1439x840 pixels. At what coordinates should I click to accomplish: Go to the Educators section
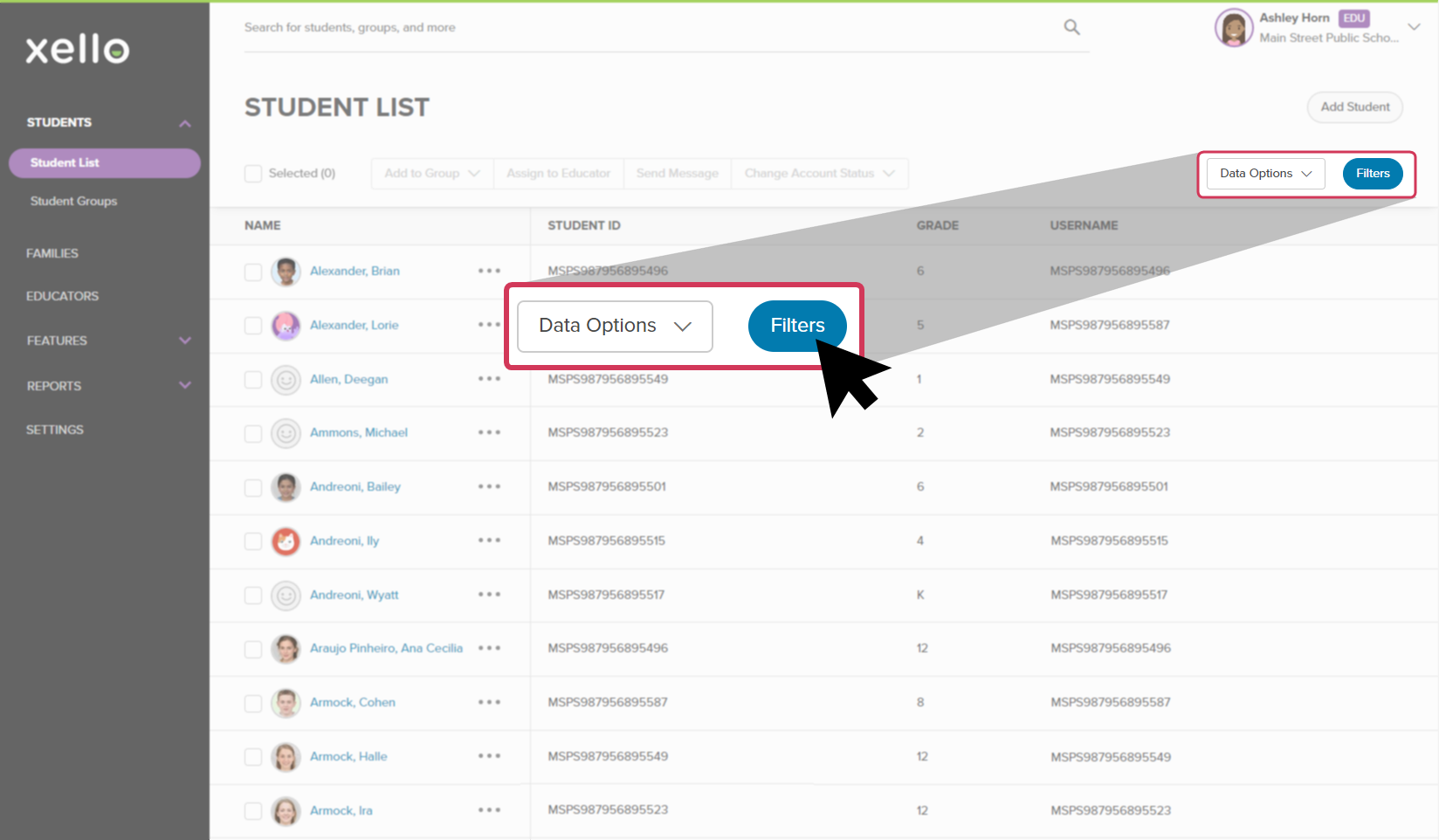pos(62,296)
